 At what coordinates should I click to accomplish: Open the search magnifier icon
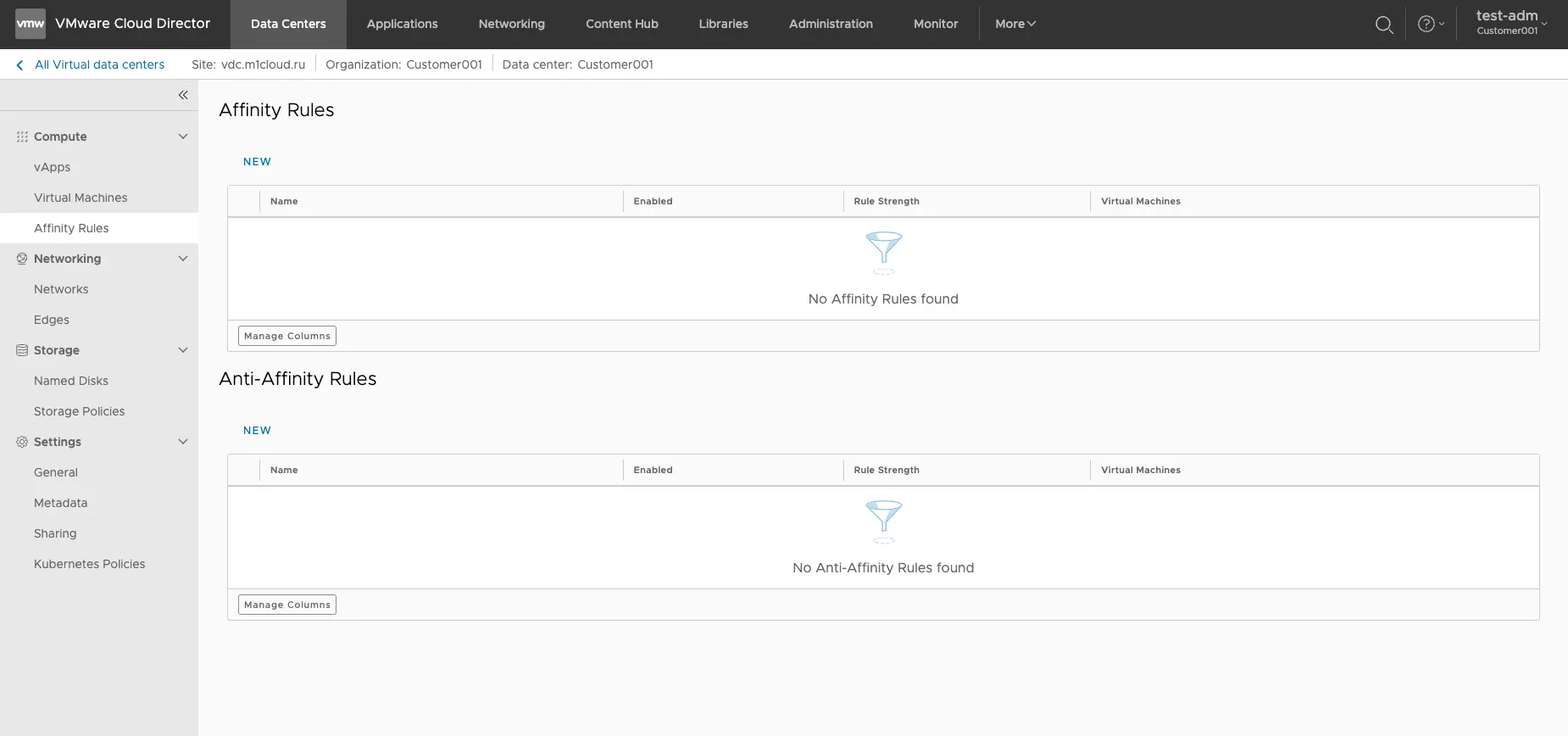coord(1384,25)
